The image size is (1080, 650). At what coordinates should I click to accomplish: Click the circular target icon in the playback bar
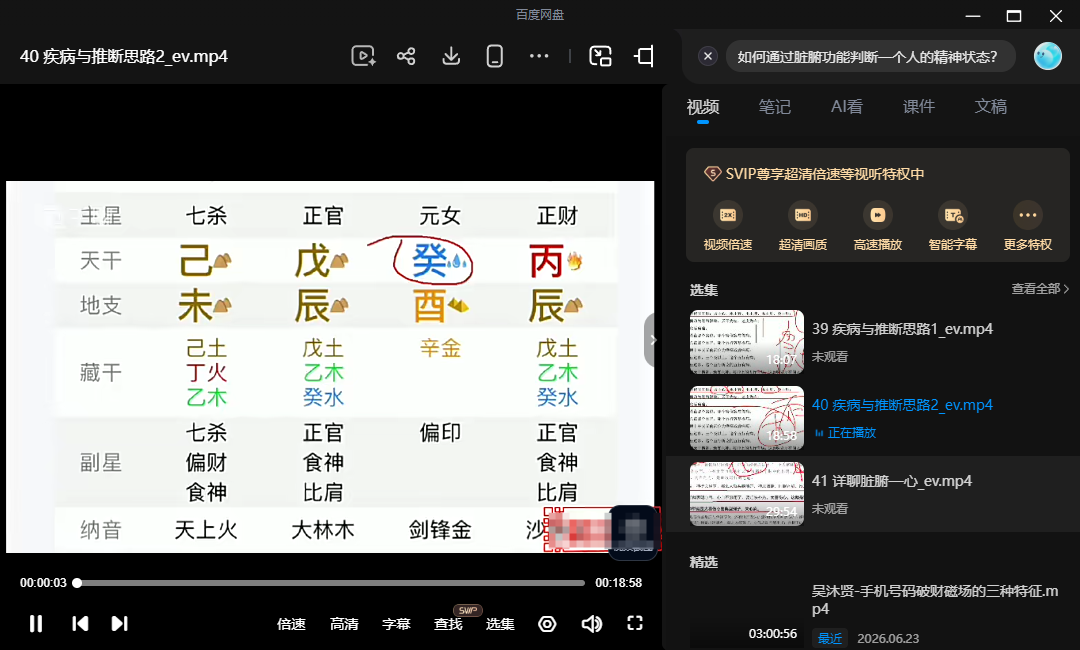[x=547, y=624]
